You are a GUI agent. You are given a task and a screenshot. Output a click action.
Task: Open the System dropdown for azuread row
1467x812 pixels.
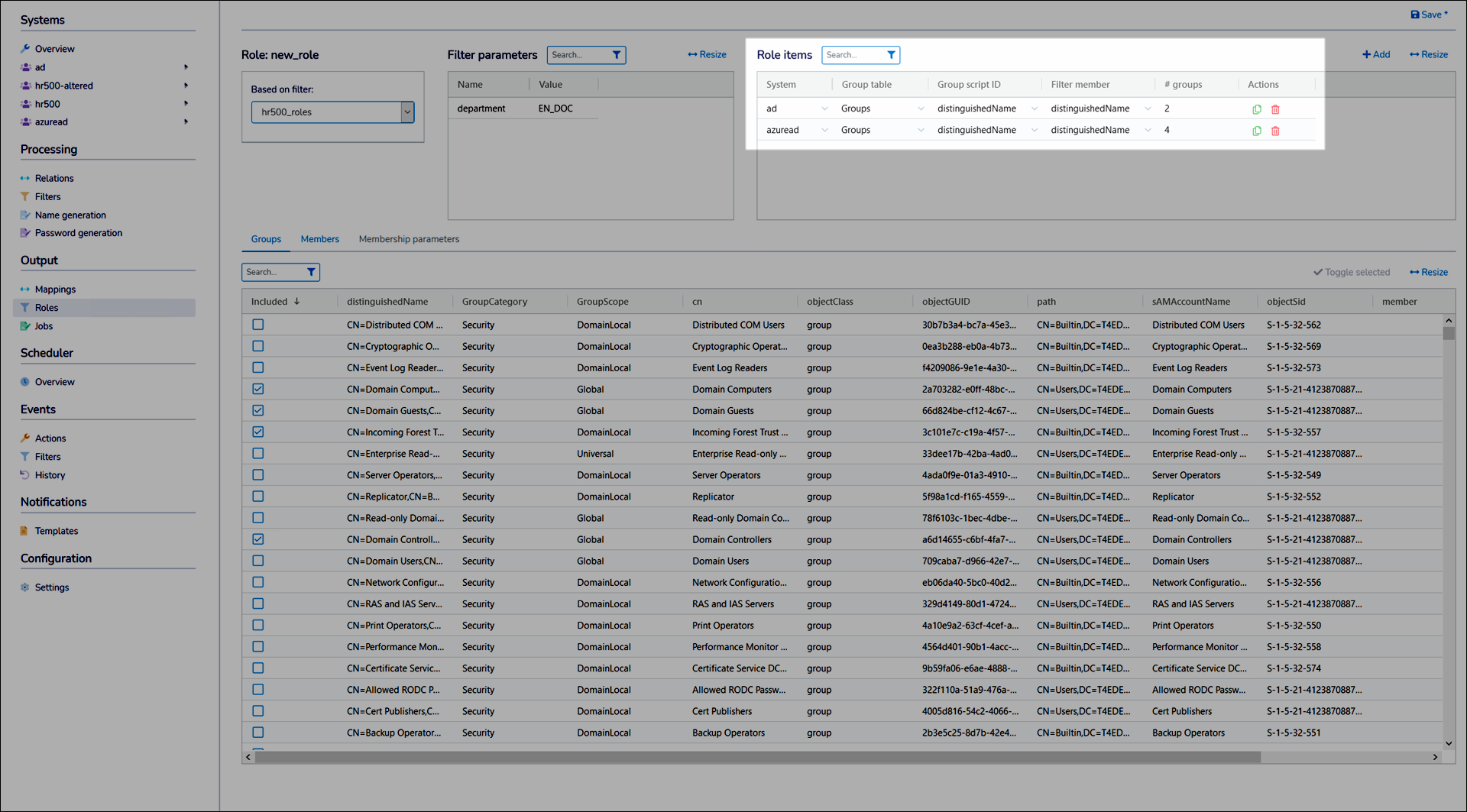[824, 131]
